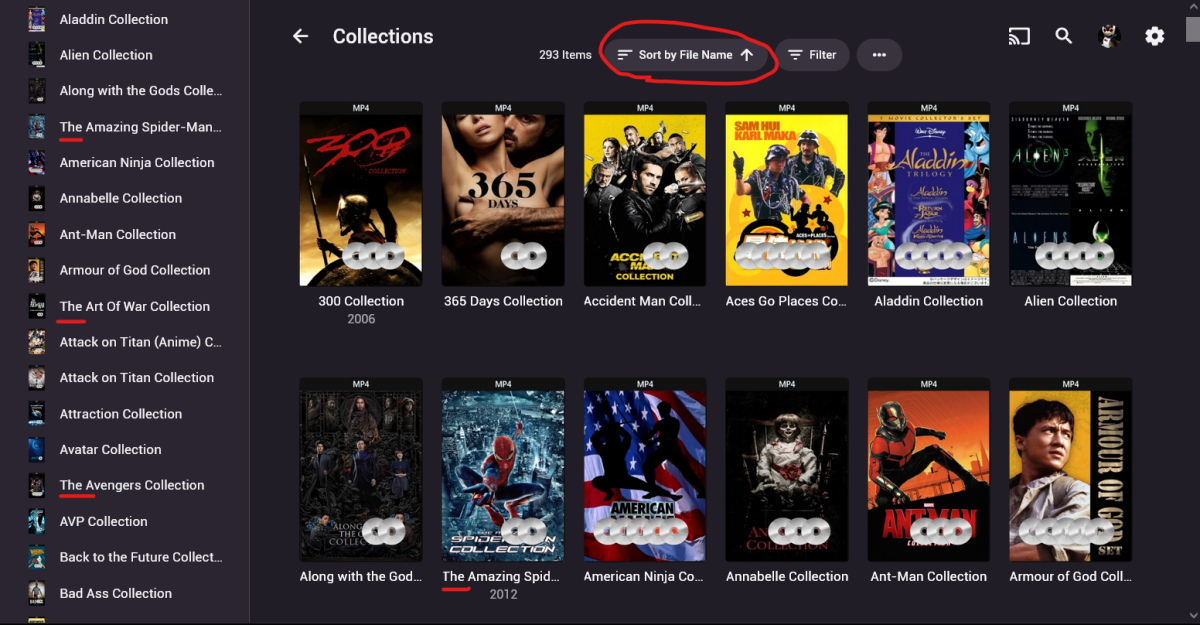Click the more options ellipsis icon
The width and height of the screenshot is (1200, 625).
coord(879,54)
